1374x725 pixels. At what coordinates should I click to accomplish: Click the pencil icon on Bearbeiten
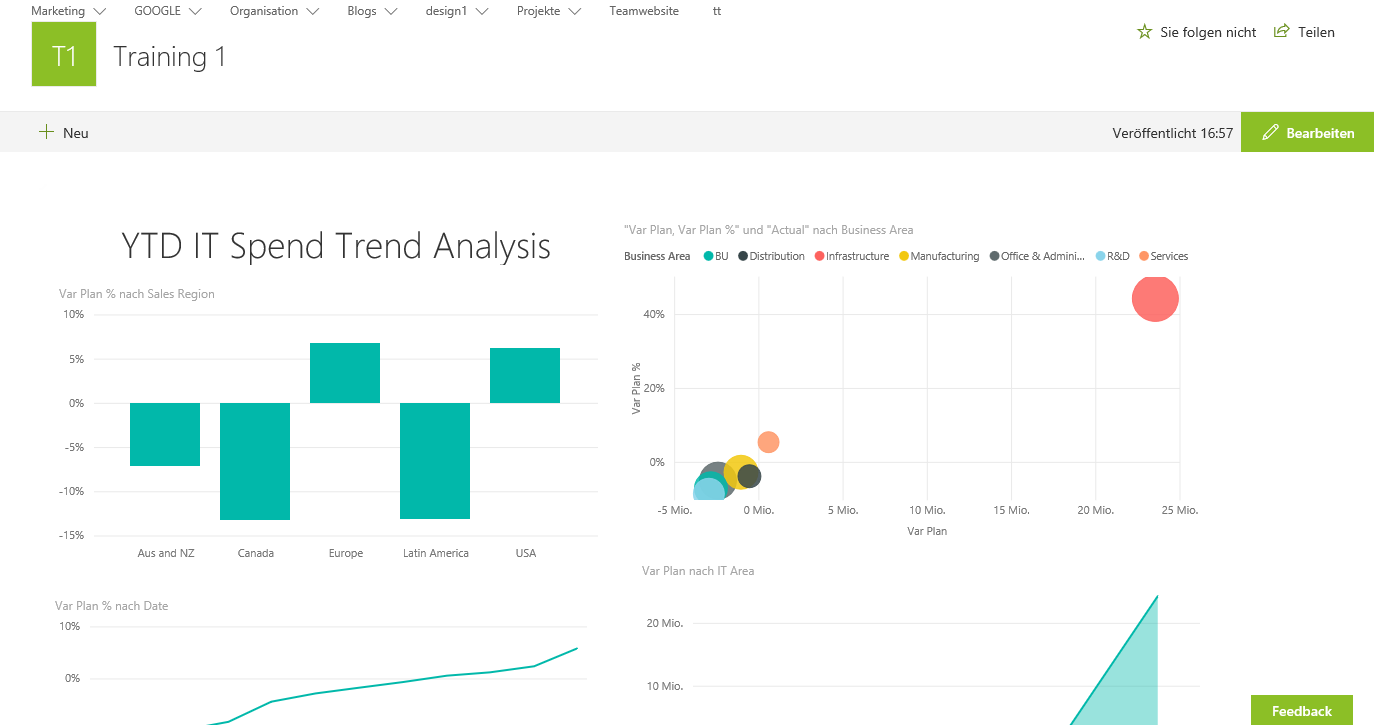[1270, 133]
